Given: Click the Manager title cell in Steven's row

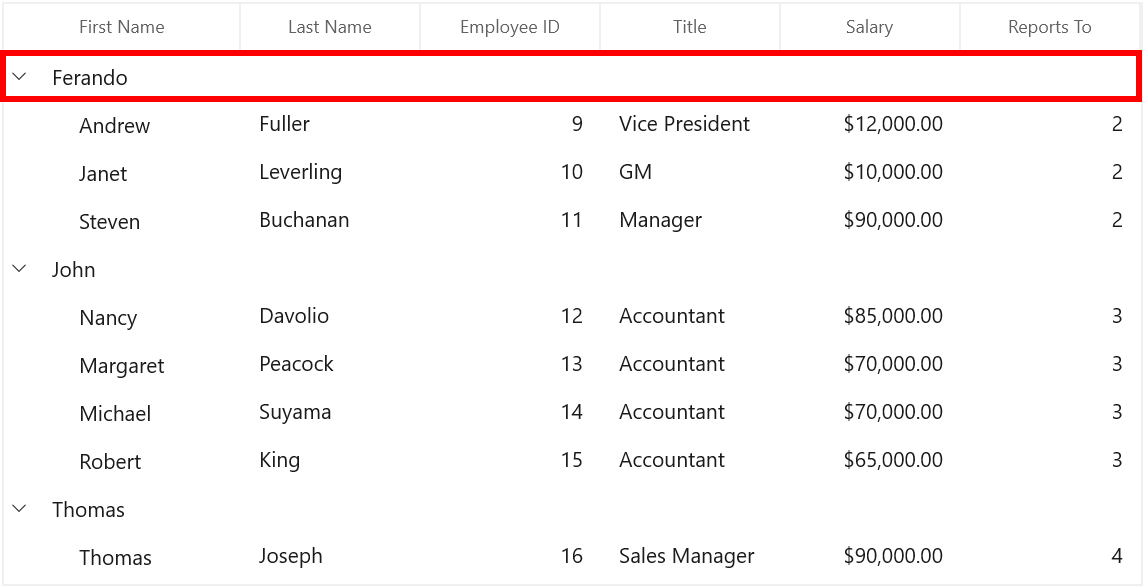Looking at the screenshot, I should (660, 220).
